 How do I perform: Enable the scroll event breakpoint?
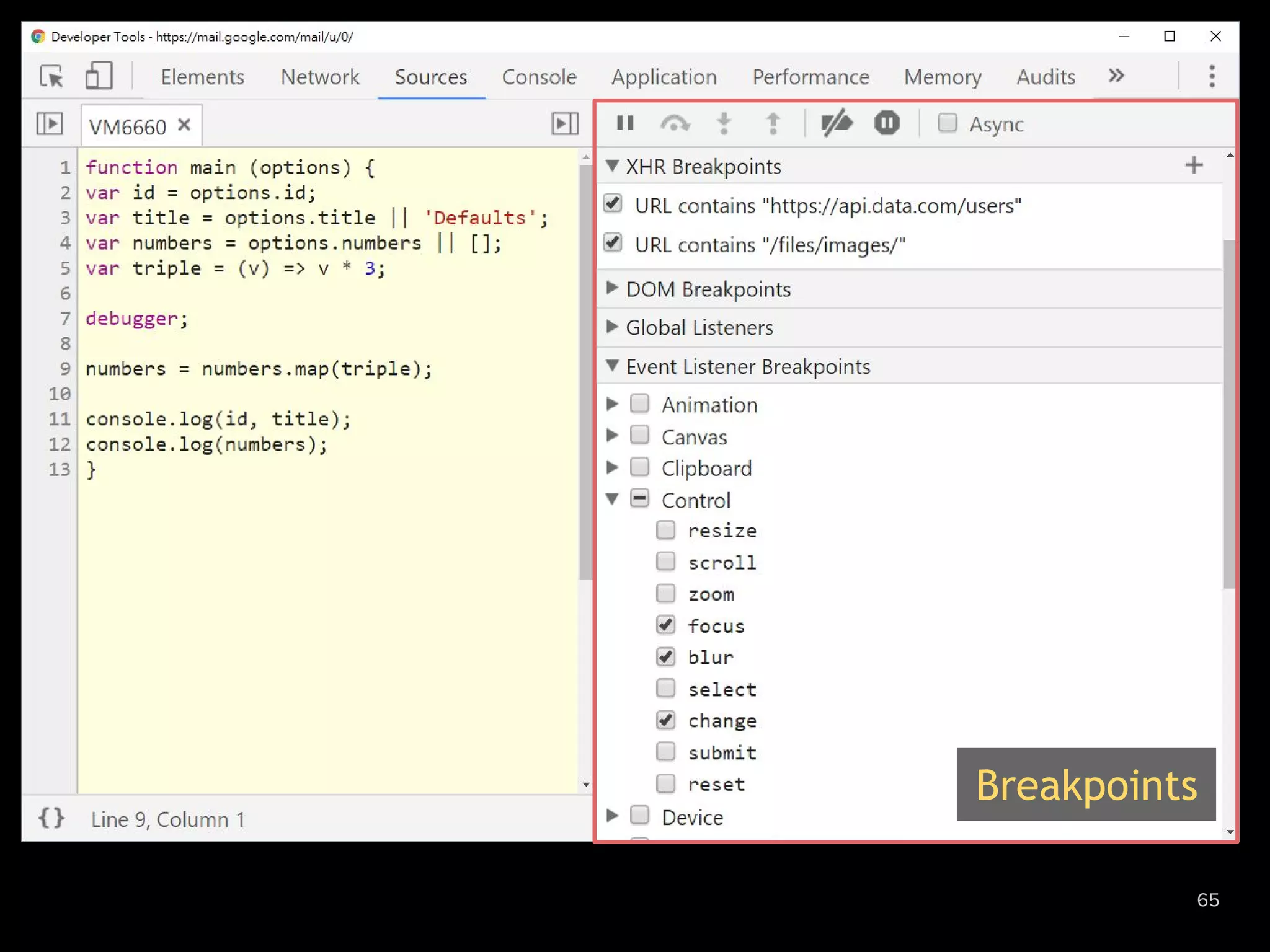(666, 562)
